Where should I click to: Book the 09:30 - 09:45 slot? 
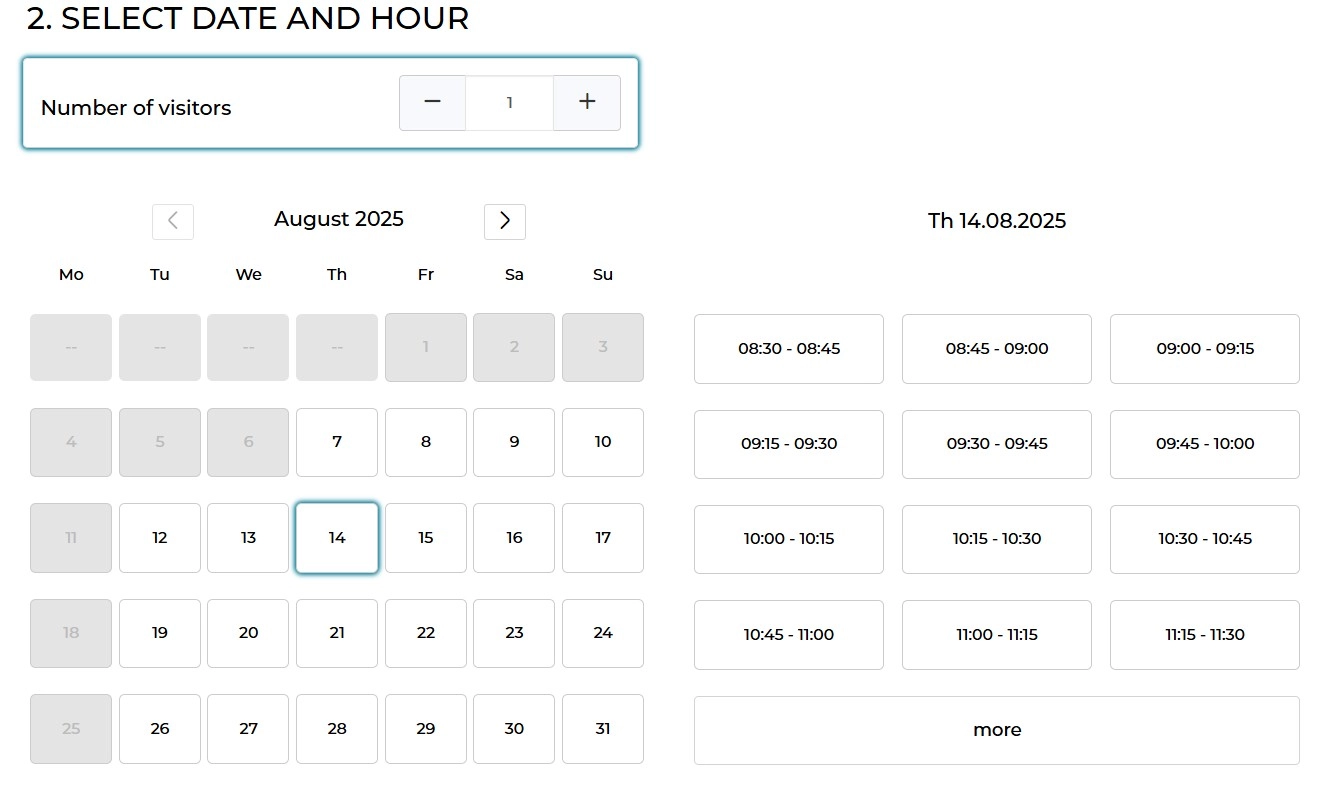tap(996, 444)
